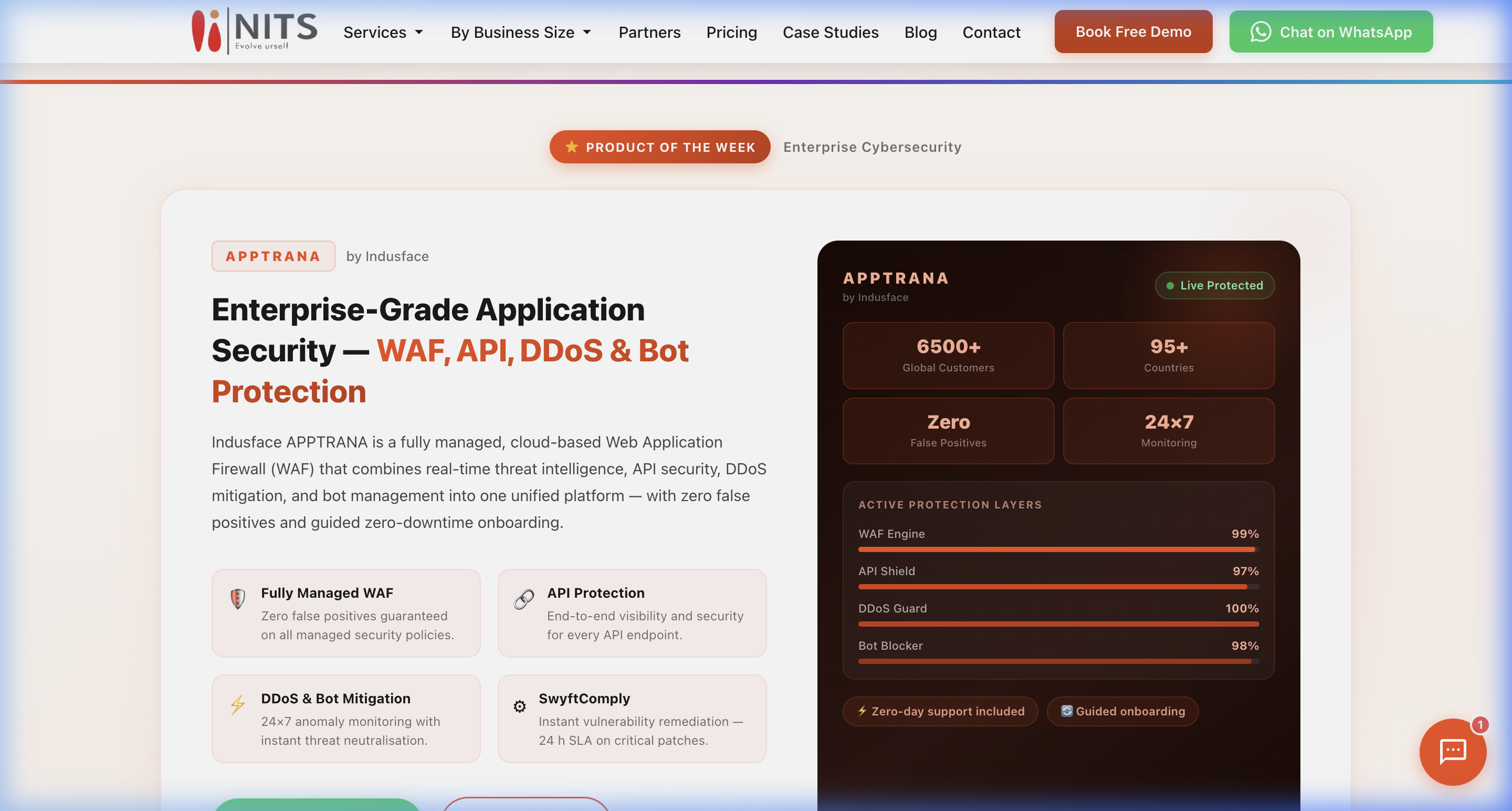This screenshot has width=1512, height=811.
Task: Click the Zero-day support included pill
Action: [940, 711]
